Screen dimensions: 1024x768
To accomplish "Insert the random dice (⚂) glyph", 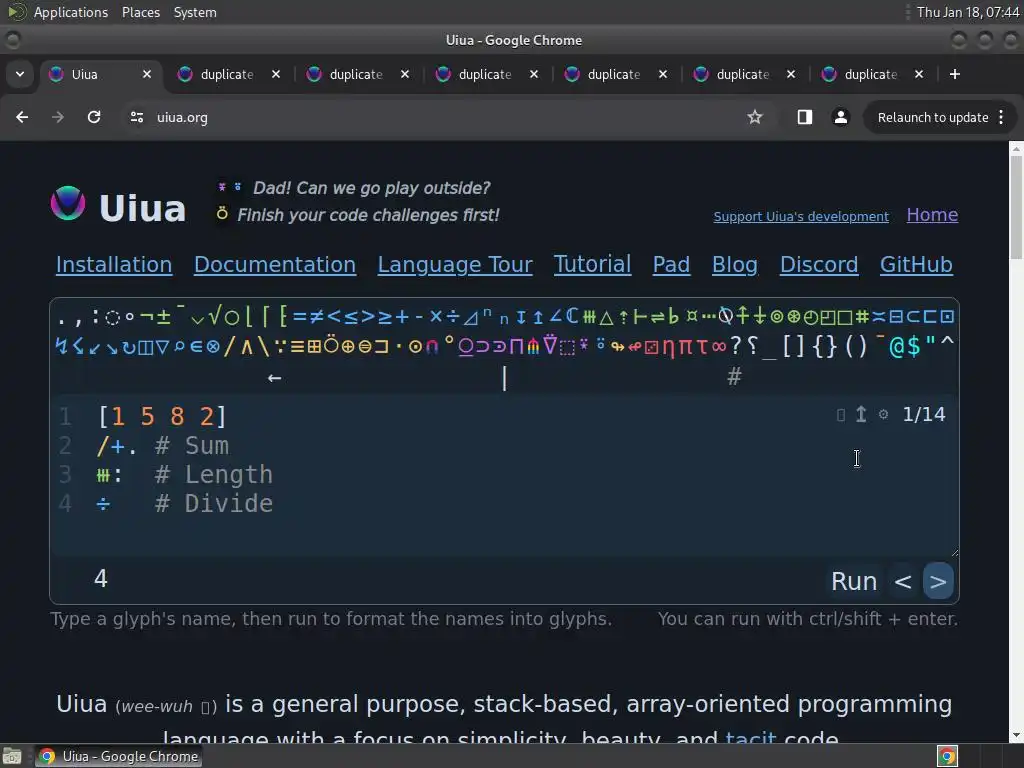I will tap(651, 347).
